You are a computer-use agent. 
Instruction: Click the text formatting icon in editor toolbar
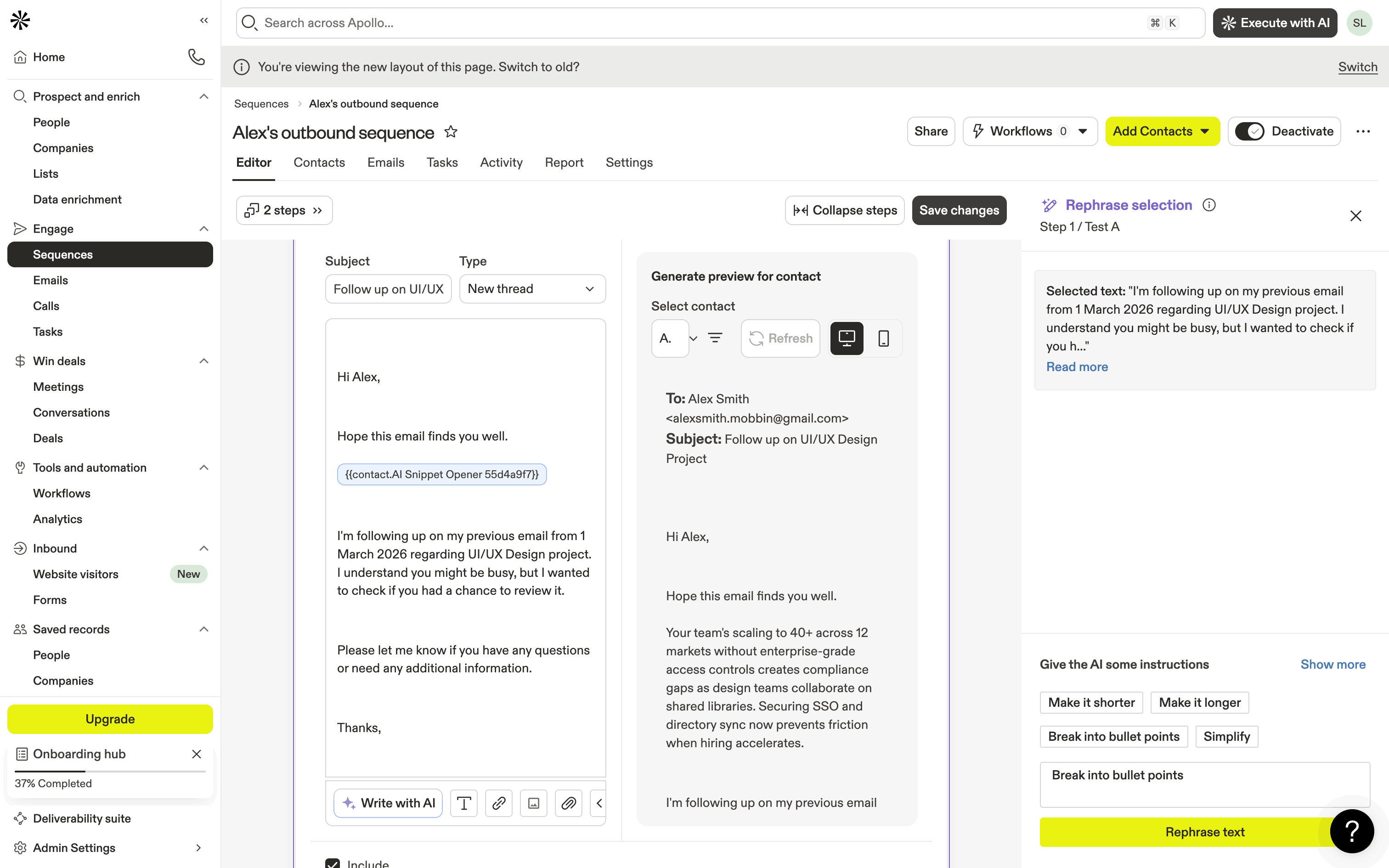point(464,803)
